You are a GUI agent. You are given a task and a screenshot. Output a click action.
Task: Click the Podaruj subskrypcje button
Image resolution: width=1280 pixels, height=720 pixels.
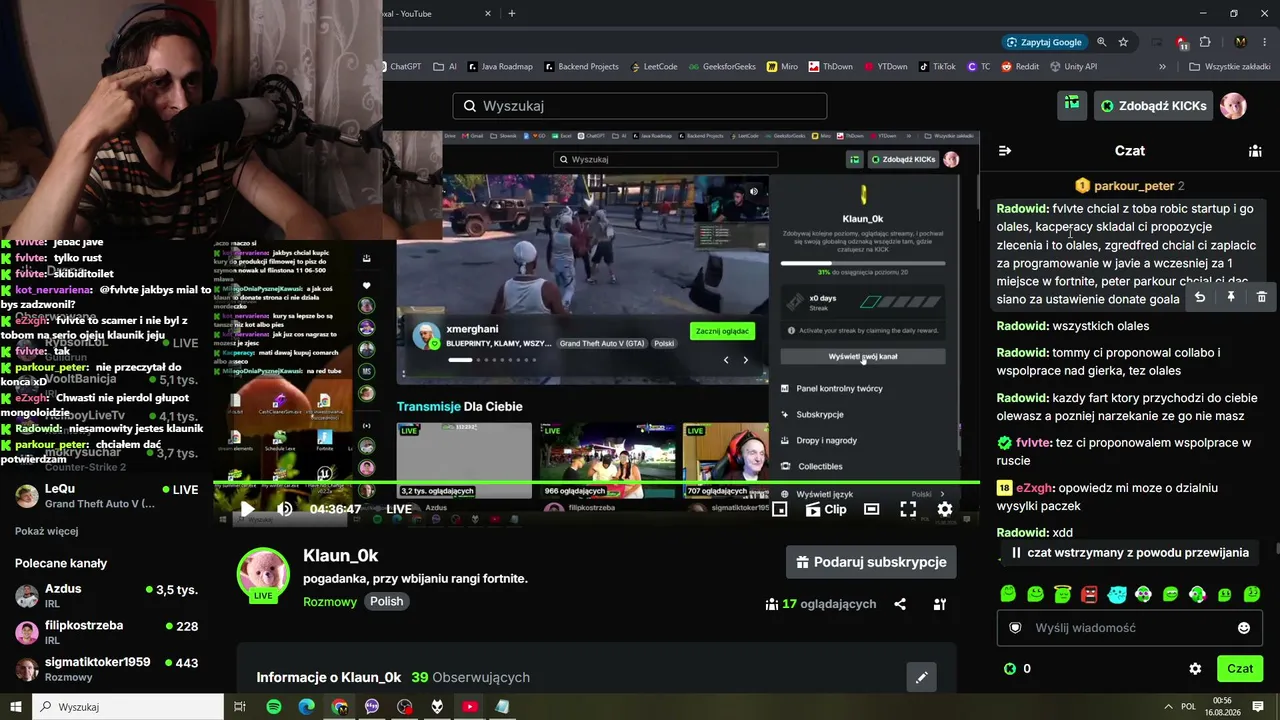click(871, 562)
